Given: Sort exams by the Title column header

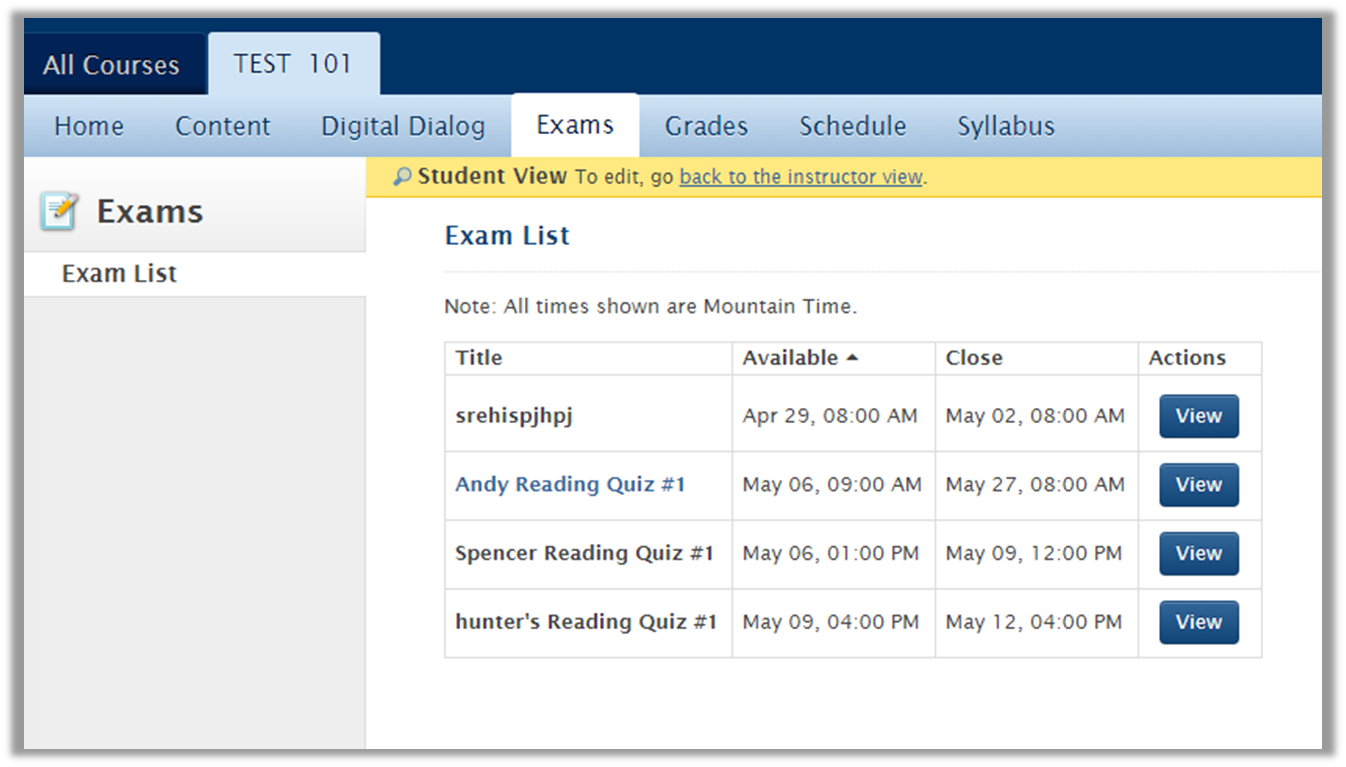Looking at the screenshot, I should coord(478,357).
